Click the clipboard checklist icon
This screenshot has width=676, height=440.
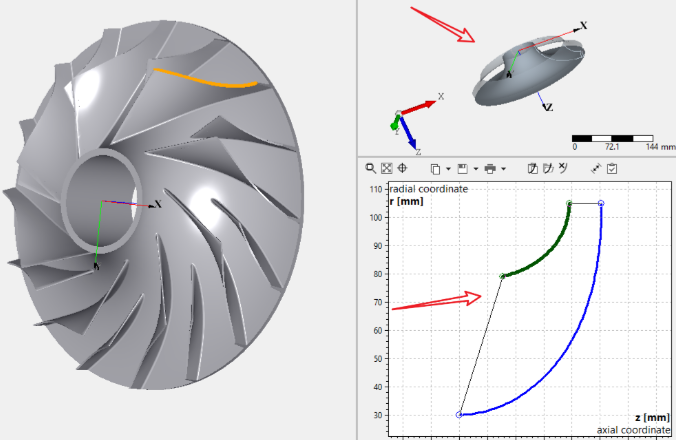[x=612, y=169]
